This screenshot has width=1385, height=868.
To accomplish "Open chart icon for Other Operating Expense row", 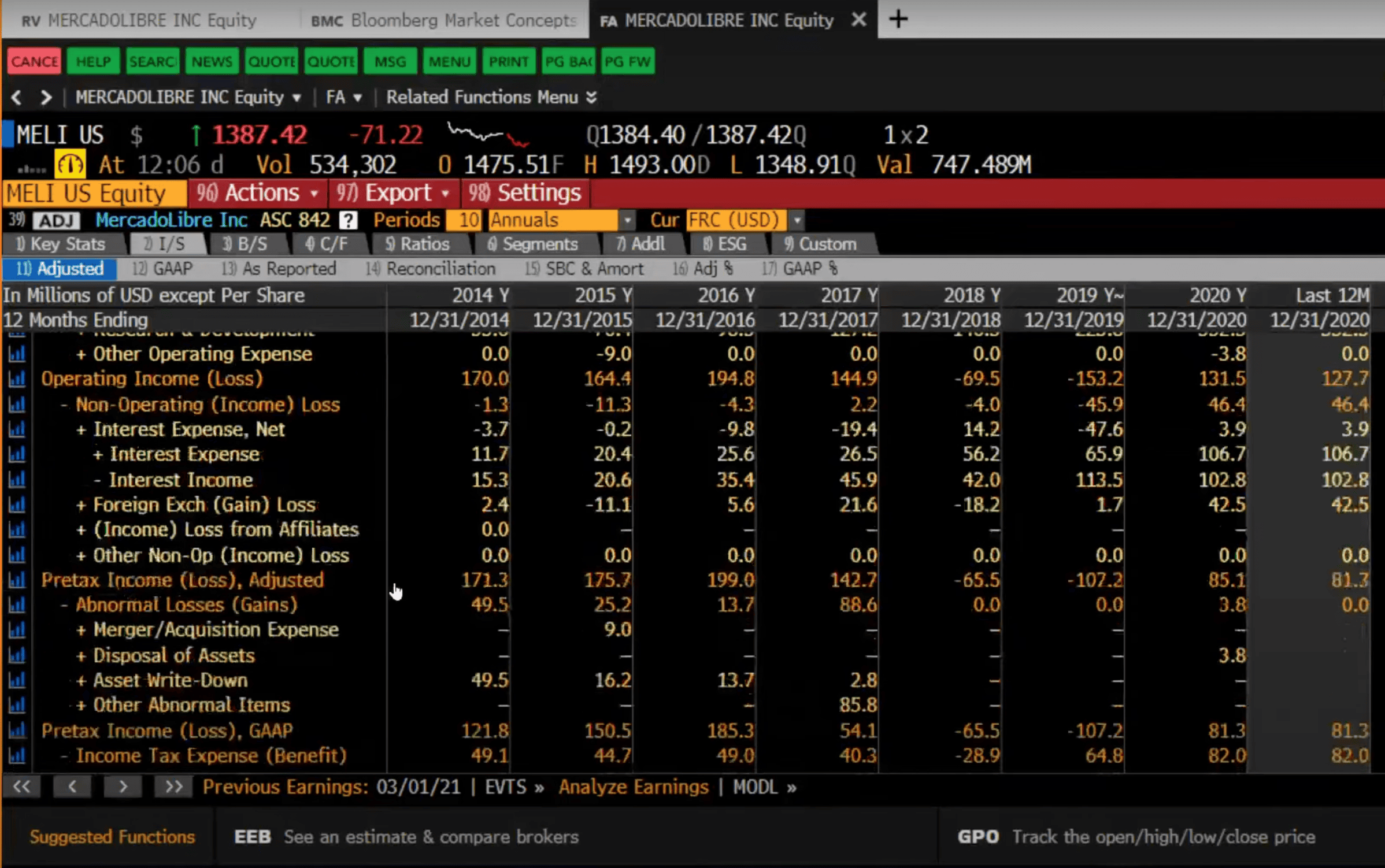I will 17,354.
